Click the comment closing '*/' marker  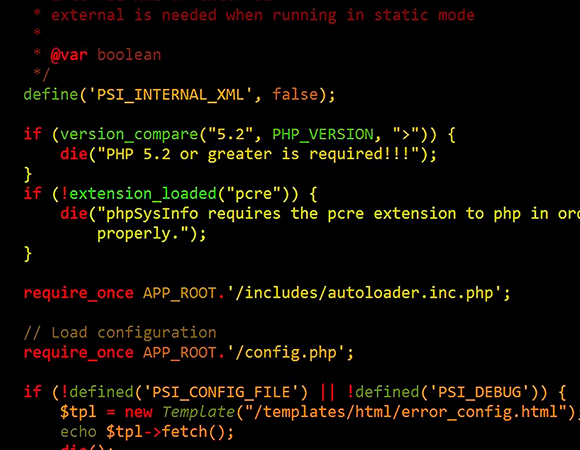point(41,74)
